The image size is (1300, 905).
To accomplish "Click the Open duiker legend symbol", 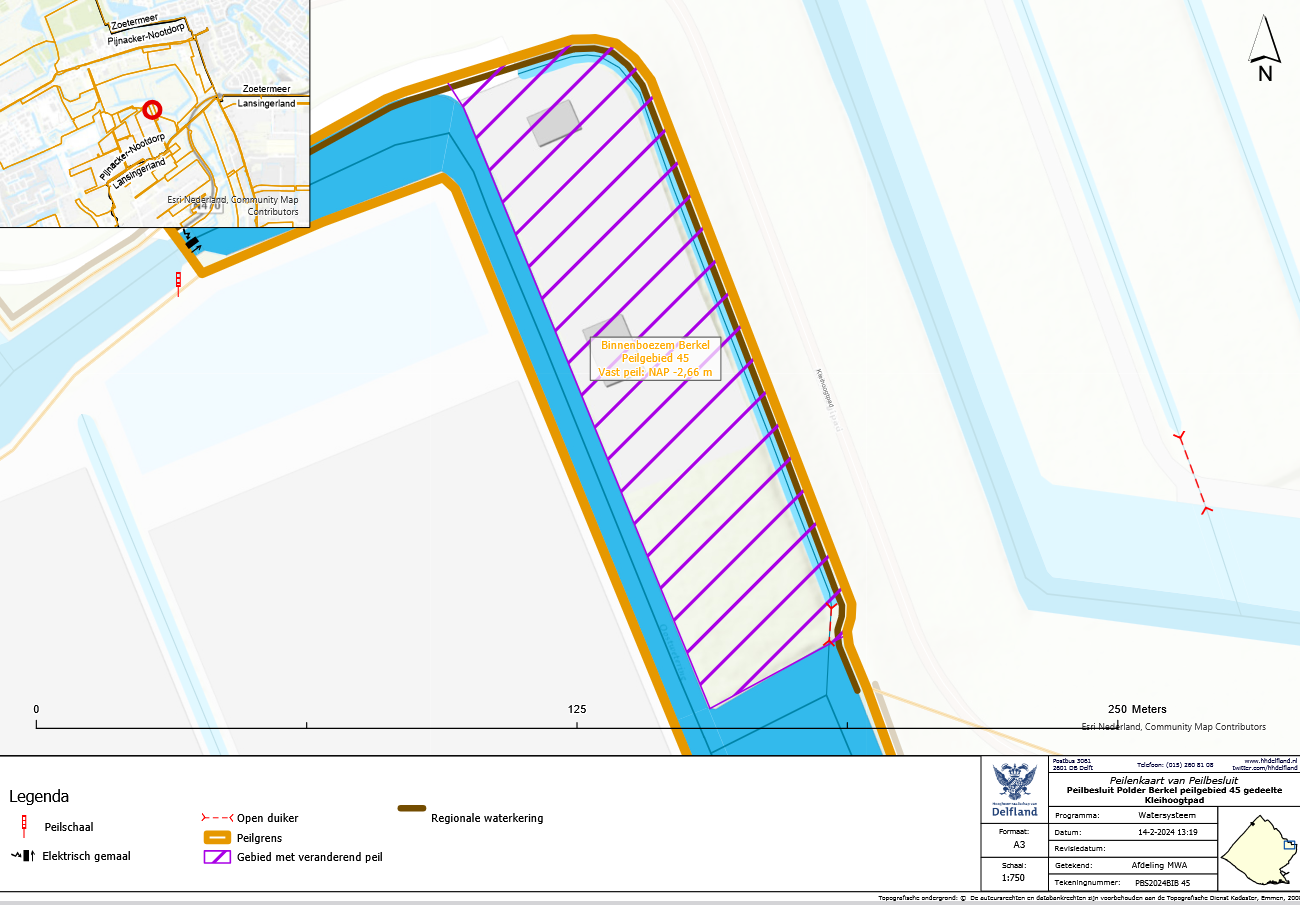I will click(x=216, y=817).
